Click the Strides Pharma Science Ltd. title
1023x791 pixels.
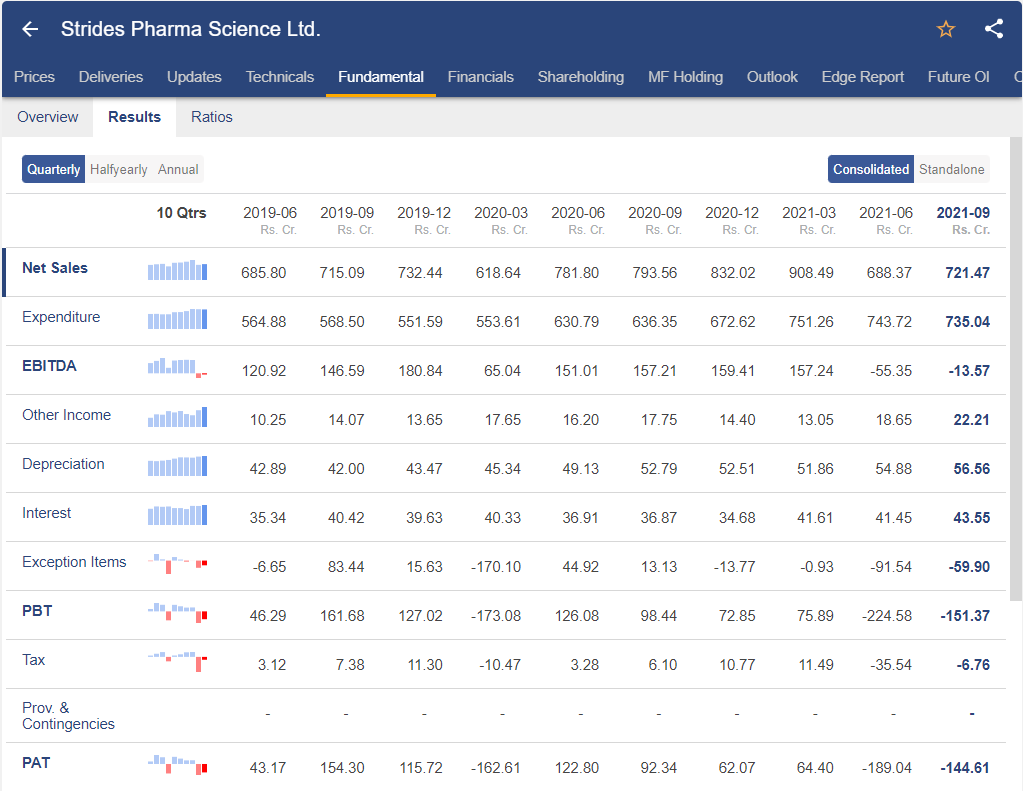[x=191, y=29]
